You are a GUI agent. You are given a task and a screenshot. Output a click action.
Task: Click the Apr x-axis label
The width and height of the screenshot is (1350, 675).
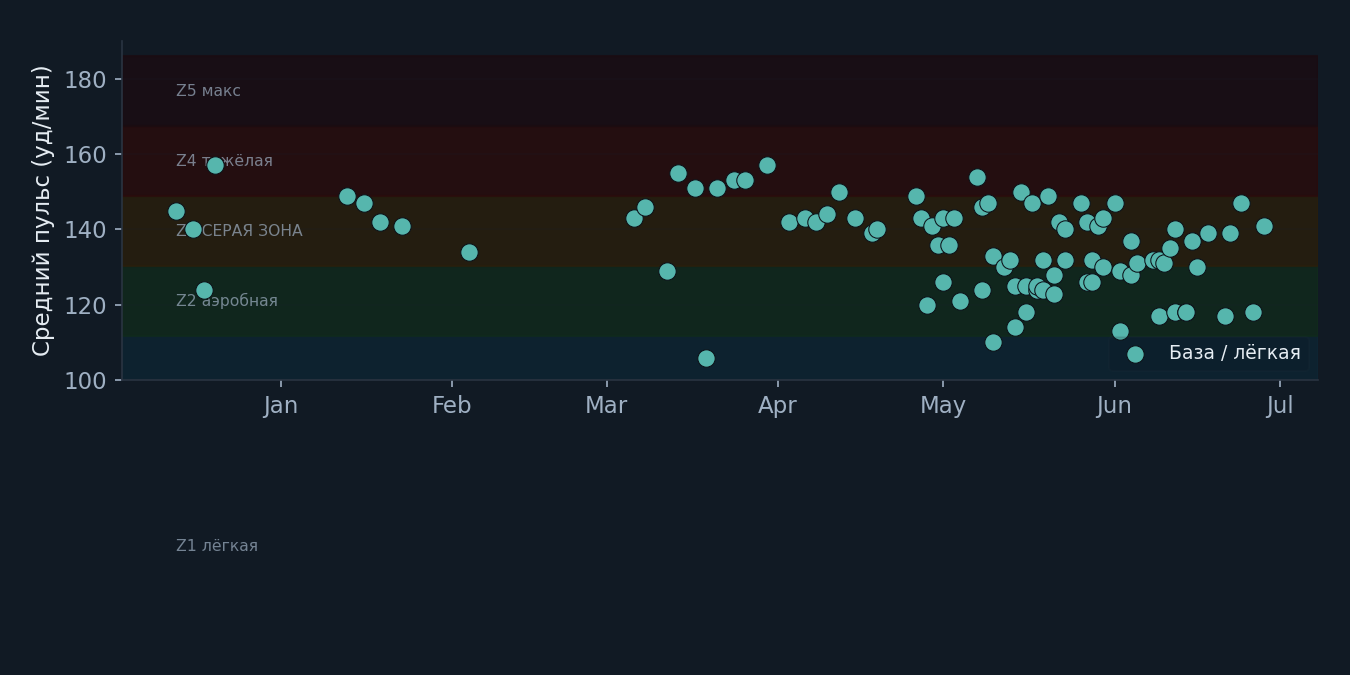coord(777,406)
